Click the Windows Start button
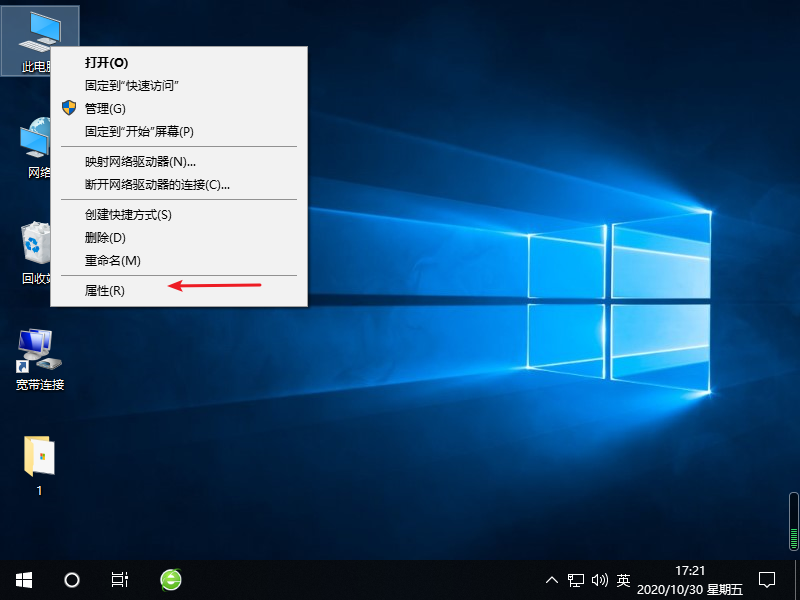The height and width of the screenshot is (600, 800). click(x=22, y=580)
